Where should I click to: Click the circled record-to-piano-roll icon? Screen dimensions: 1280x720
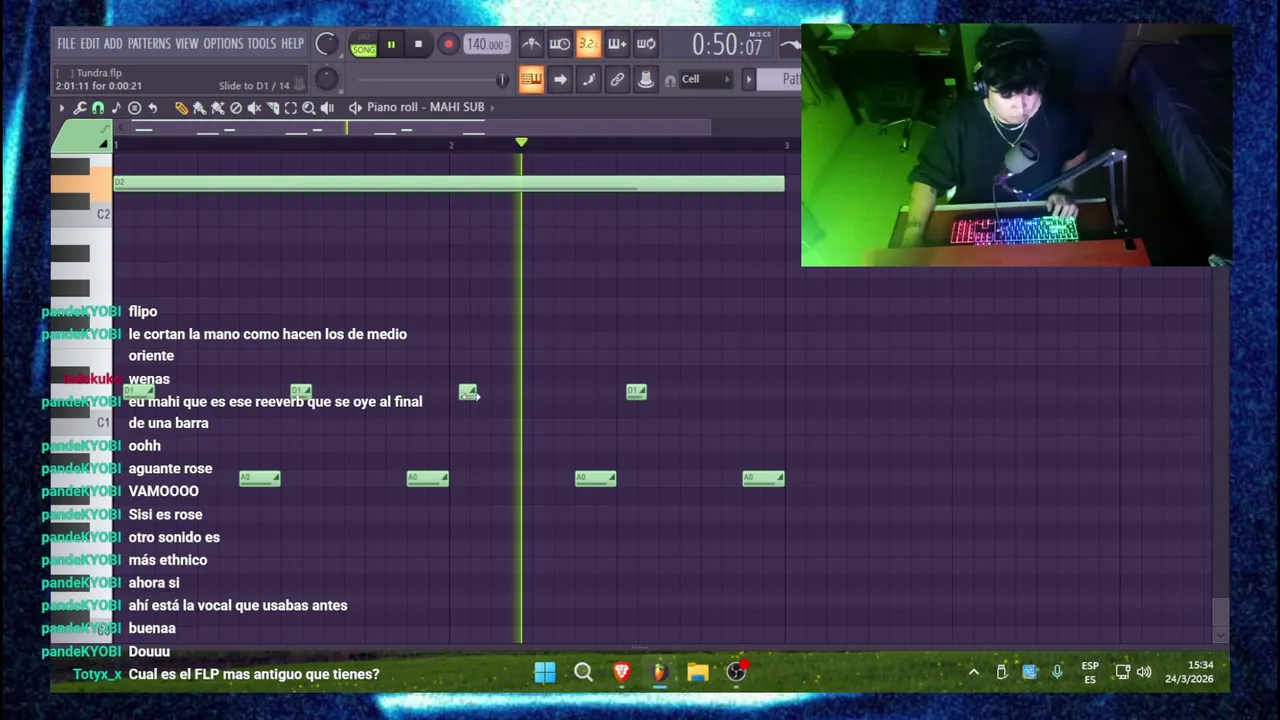[x=134, y=107]
